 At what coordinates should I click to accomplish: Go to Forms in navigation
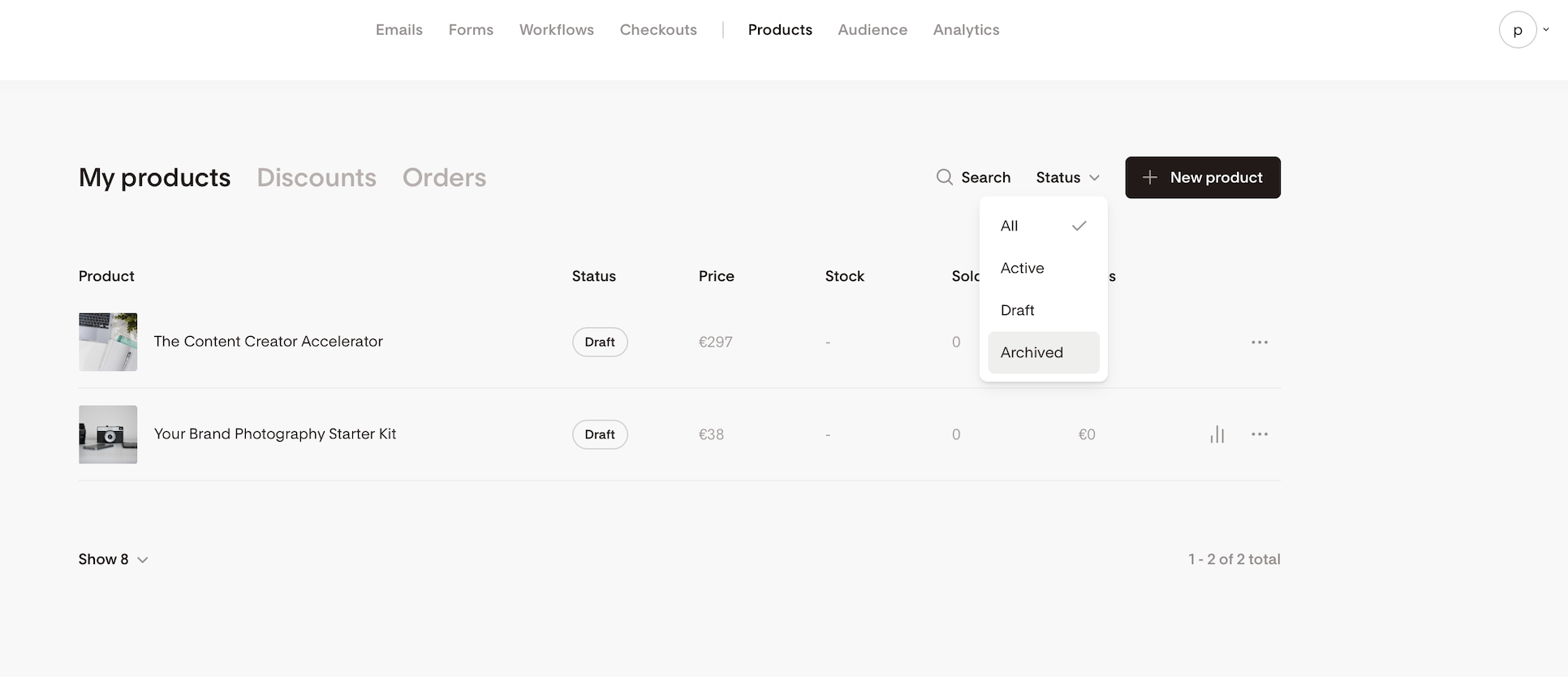tap(471, 30)
